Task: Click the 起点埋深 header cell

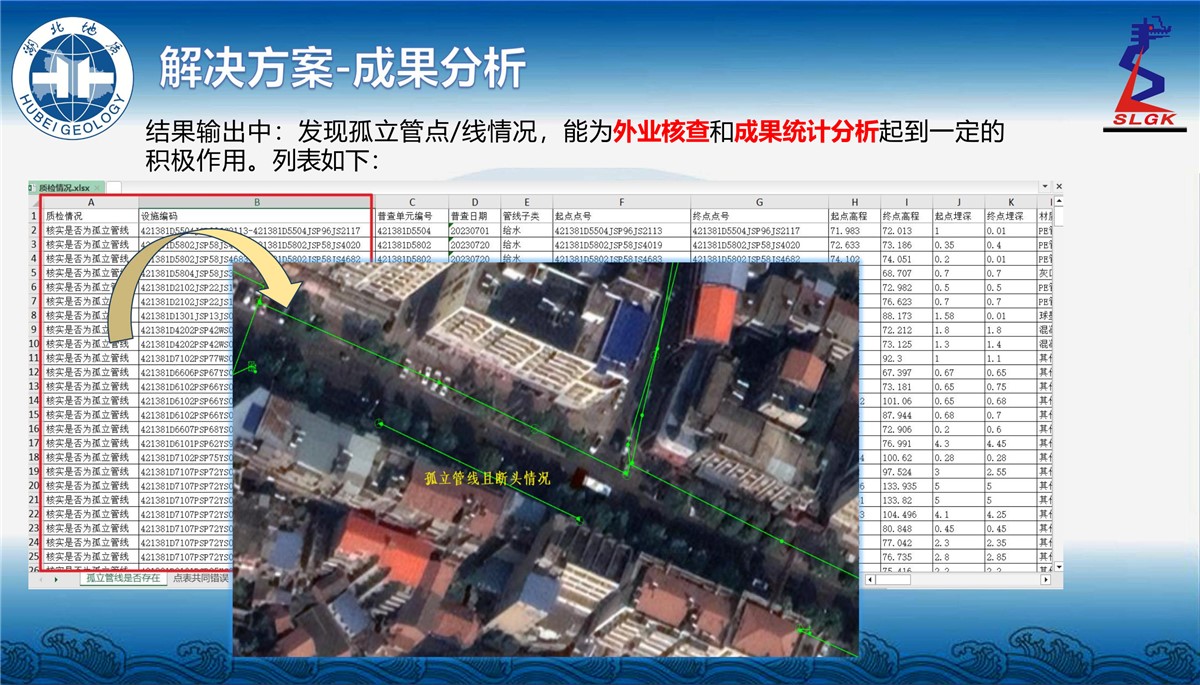Action: coord(958,215)
